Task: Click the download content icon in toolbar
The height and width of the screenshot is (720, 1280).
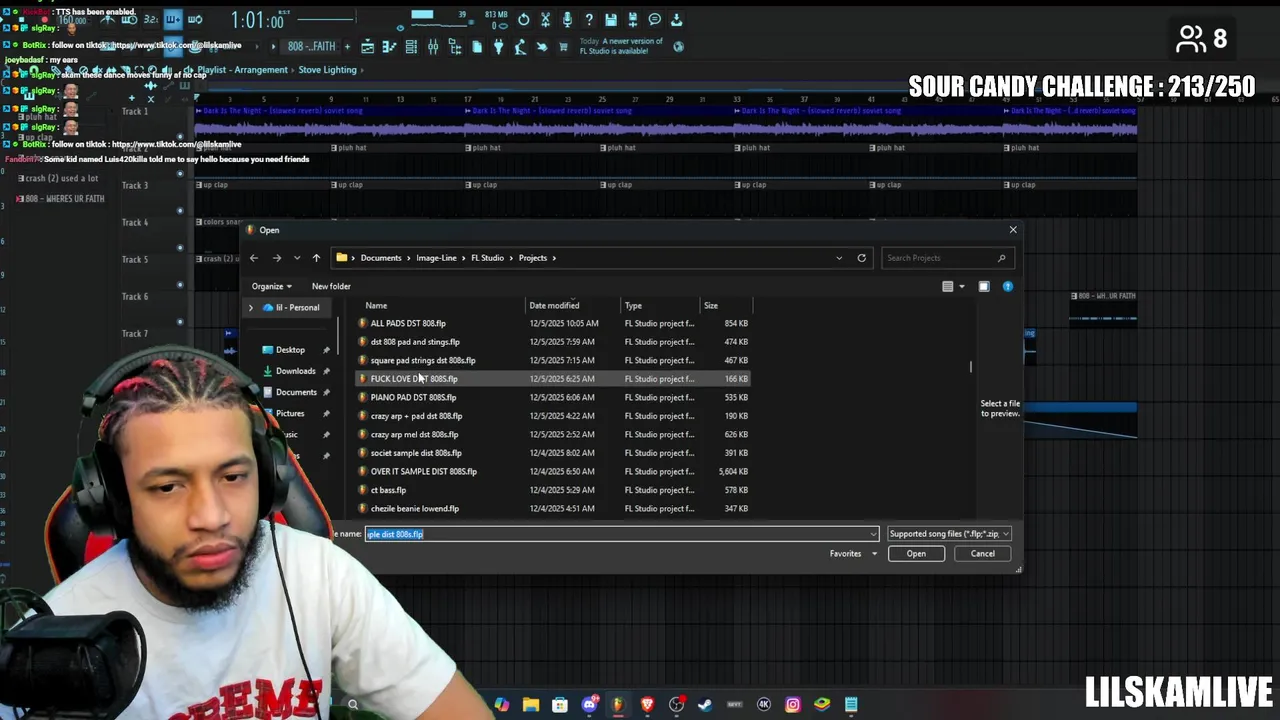Action: (676, 19)
